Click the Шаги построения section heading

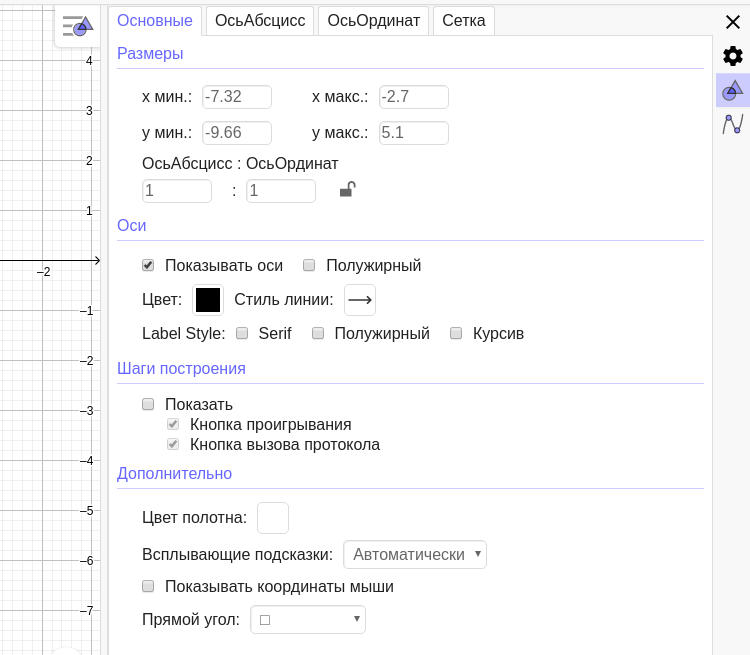coord(181,368)
